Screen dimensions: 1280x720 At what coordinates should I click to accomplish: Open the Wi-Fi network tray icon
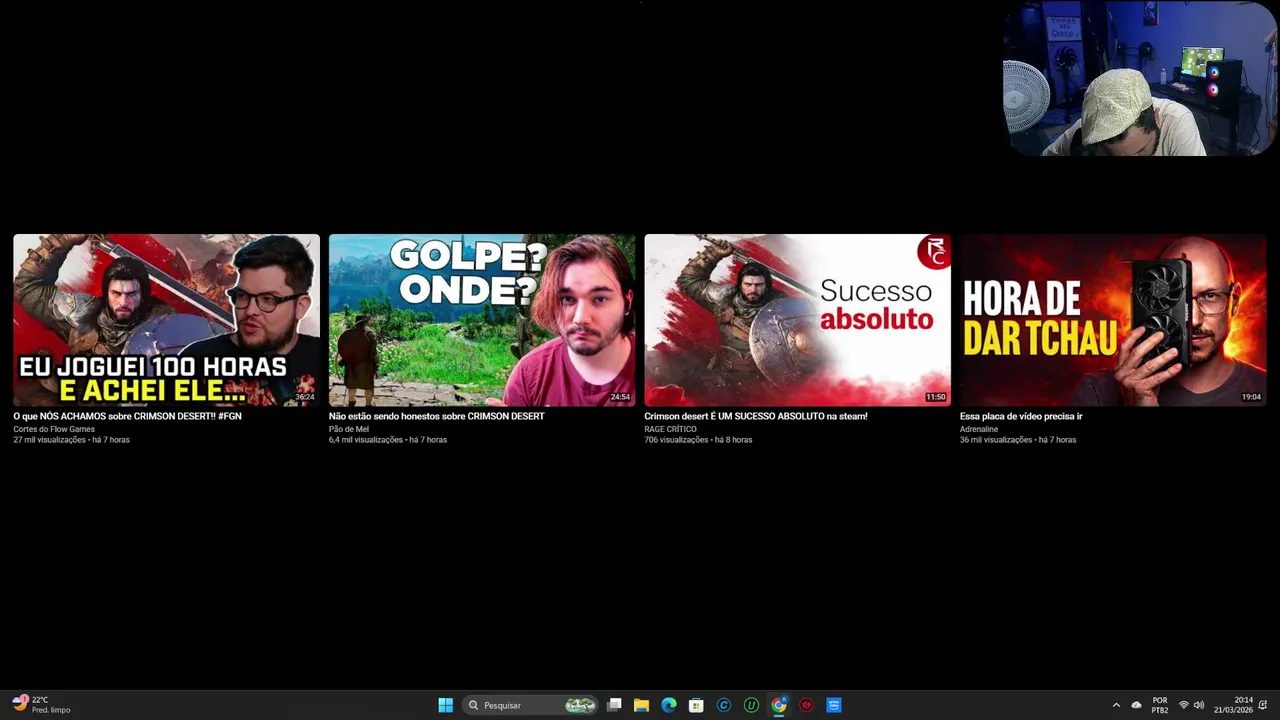pos(1184,705)
